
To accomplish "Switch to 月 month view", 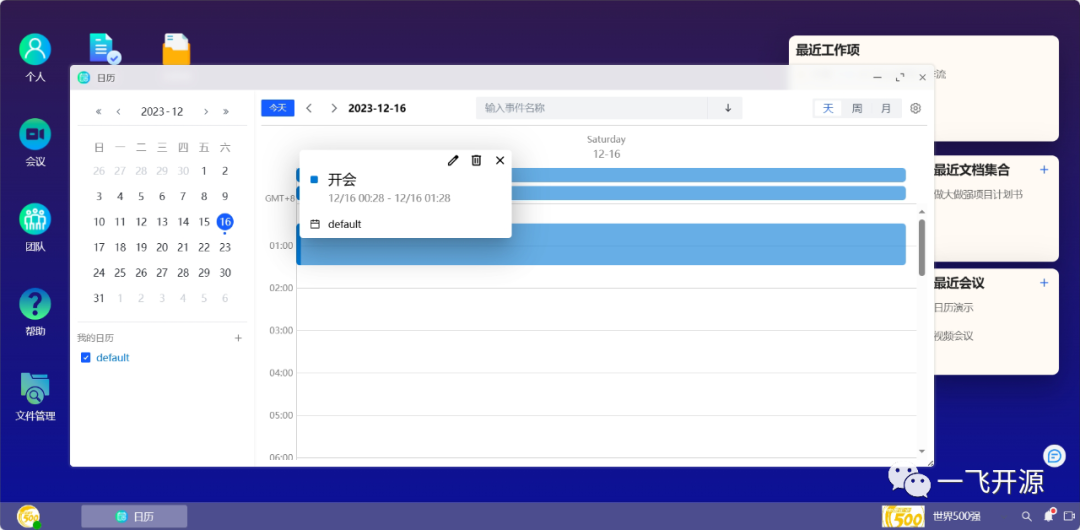I will (886, 108).
